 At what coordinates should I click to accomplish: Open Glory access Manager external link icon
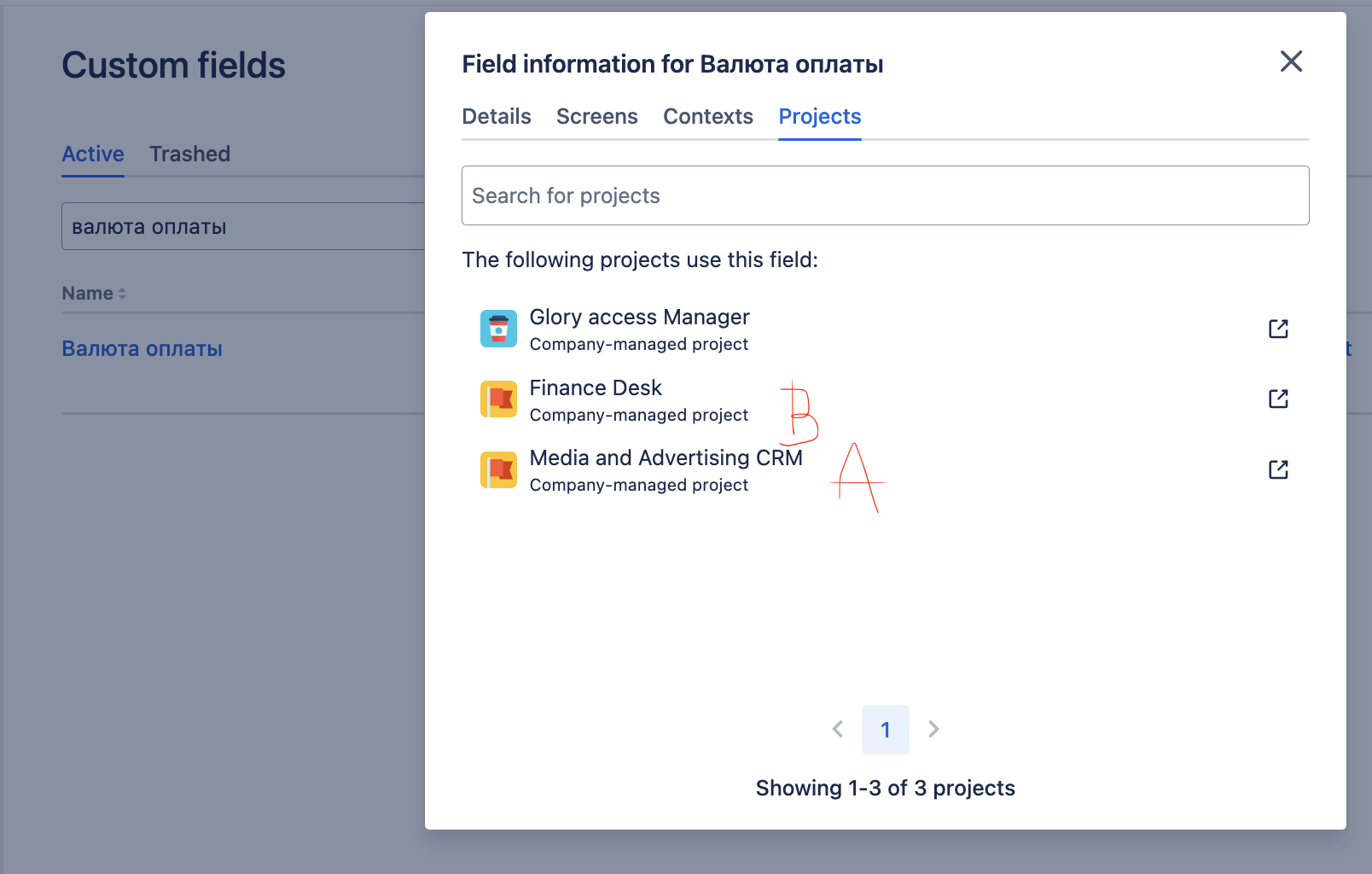coord(1278,329)
